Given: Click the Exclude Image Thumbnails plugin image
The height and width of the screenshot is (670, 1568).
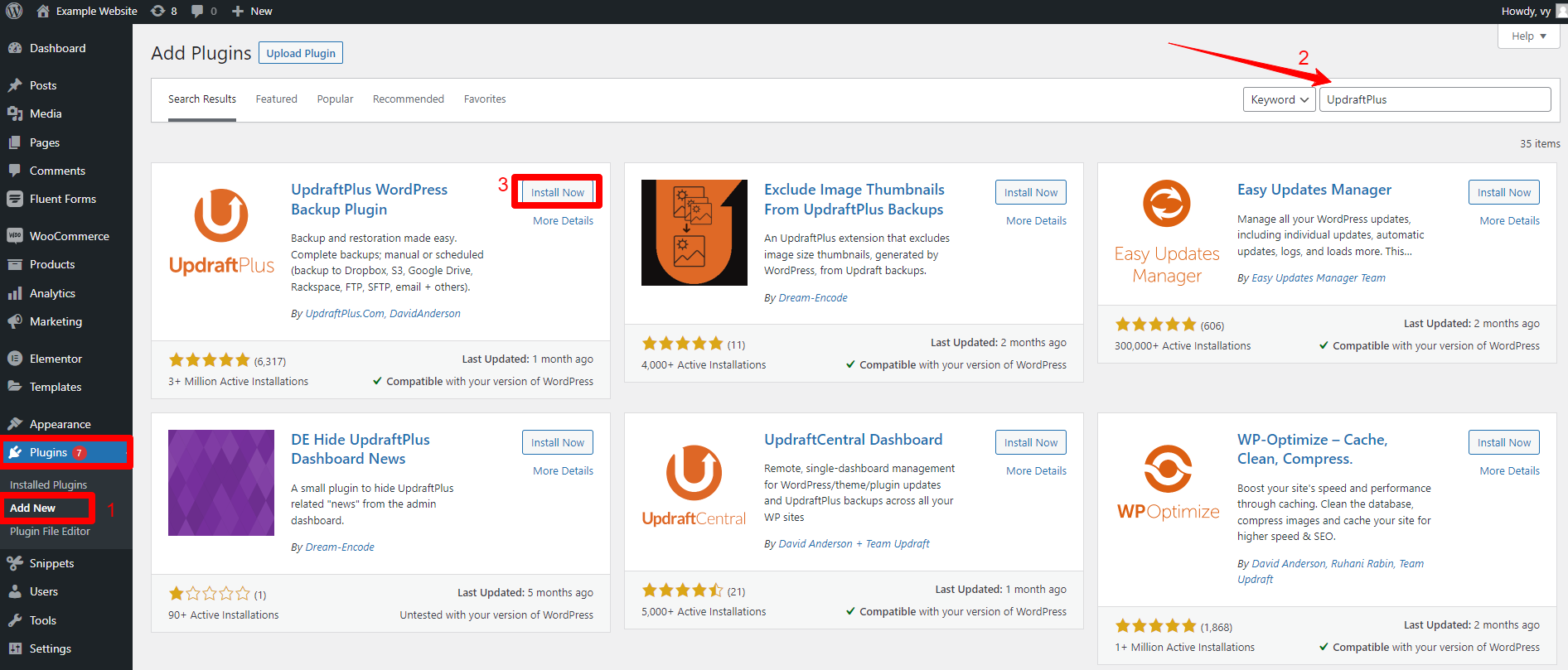Looking at the screenshot, I should click(x=694, y=233).
